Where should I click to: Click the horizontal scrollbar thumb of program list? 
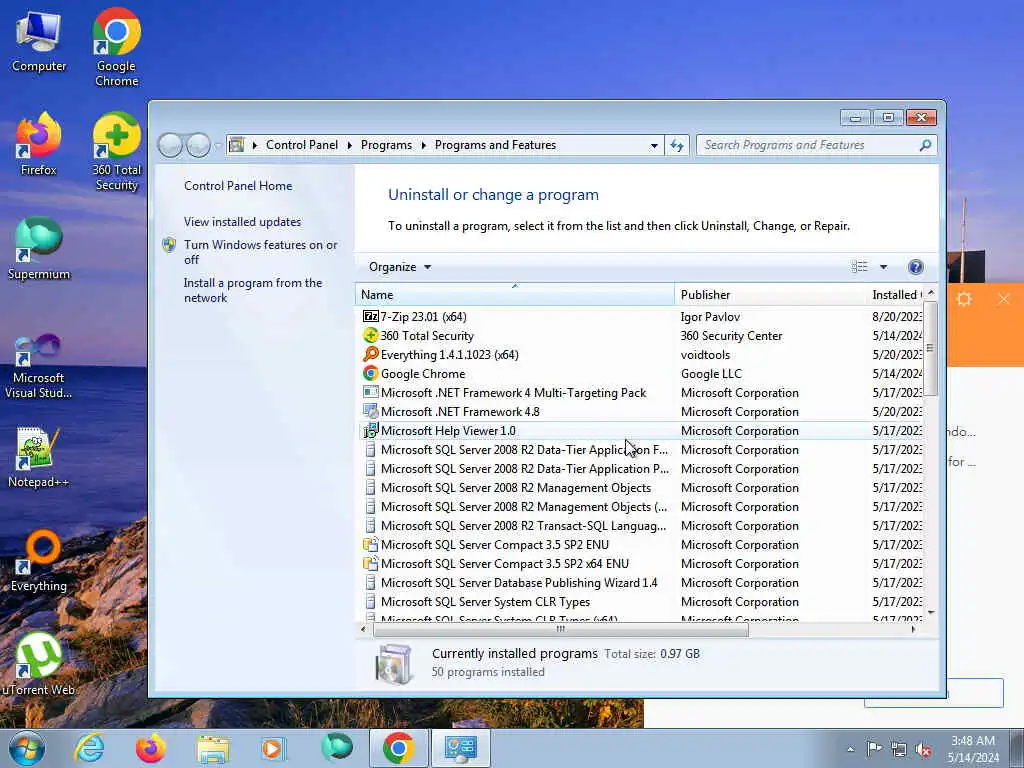[560, 630]
